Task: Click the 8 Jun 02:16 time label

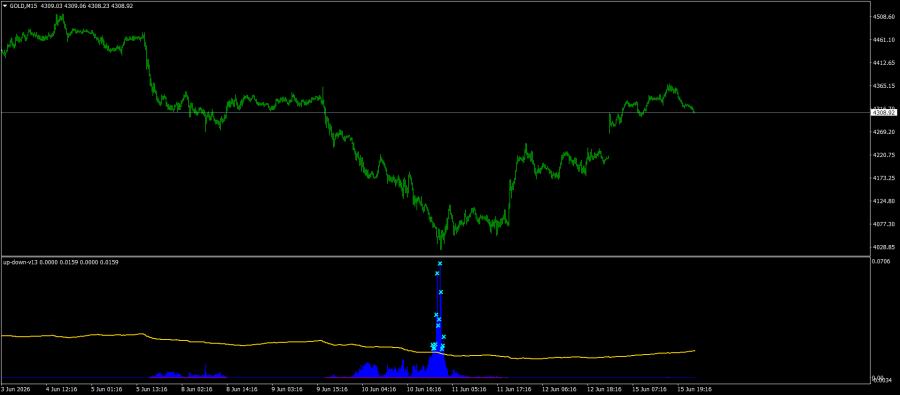Action: point(197,389)
